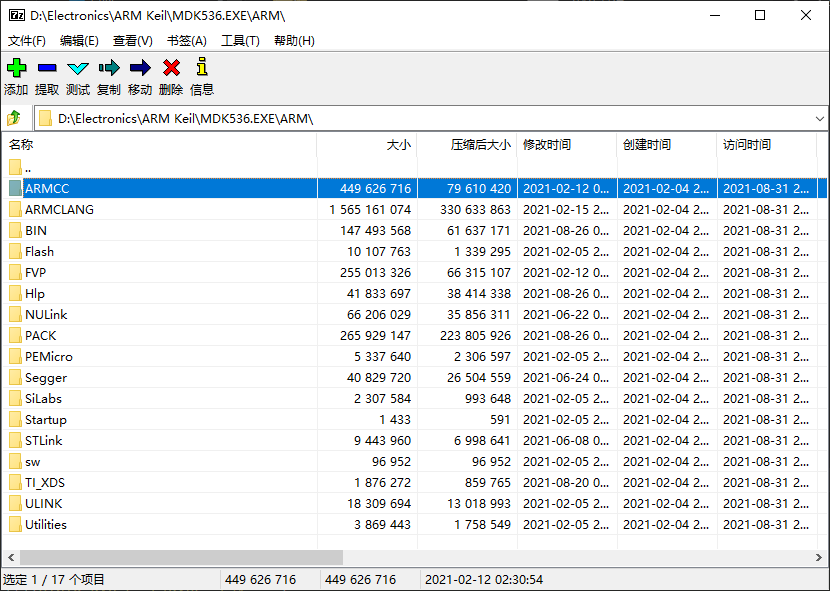Viewport: 830px width, 591px height.
Task: Click the Flash folder icon
Action: [15, 252]
